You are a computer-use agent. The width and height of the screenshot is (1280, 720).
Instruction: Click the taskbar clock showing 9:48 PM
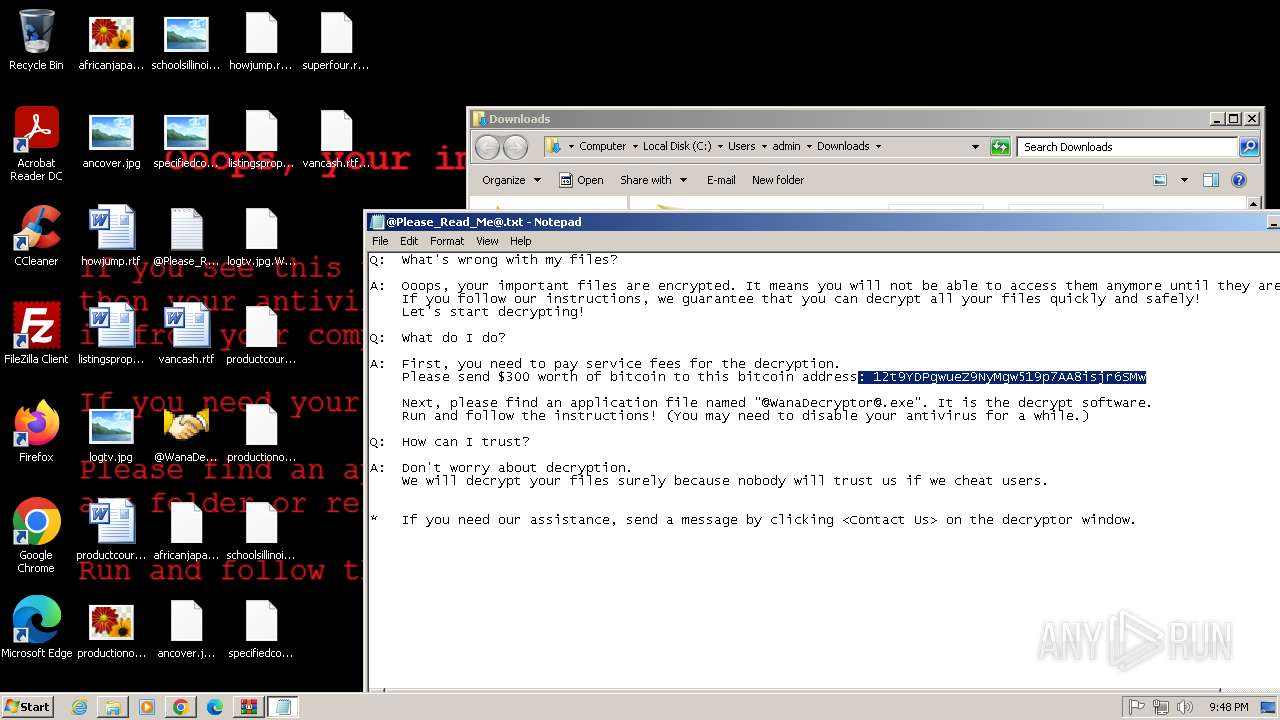[1228, 707]
